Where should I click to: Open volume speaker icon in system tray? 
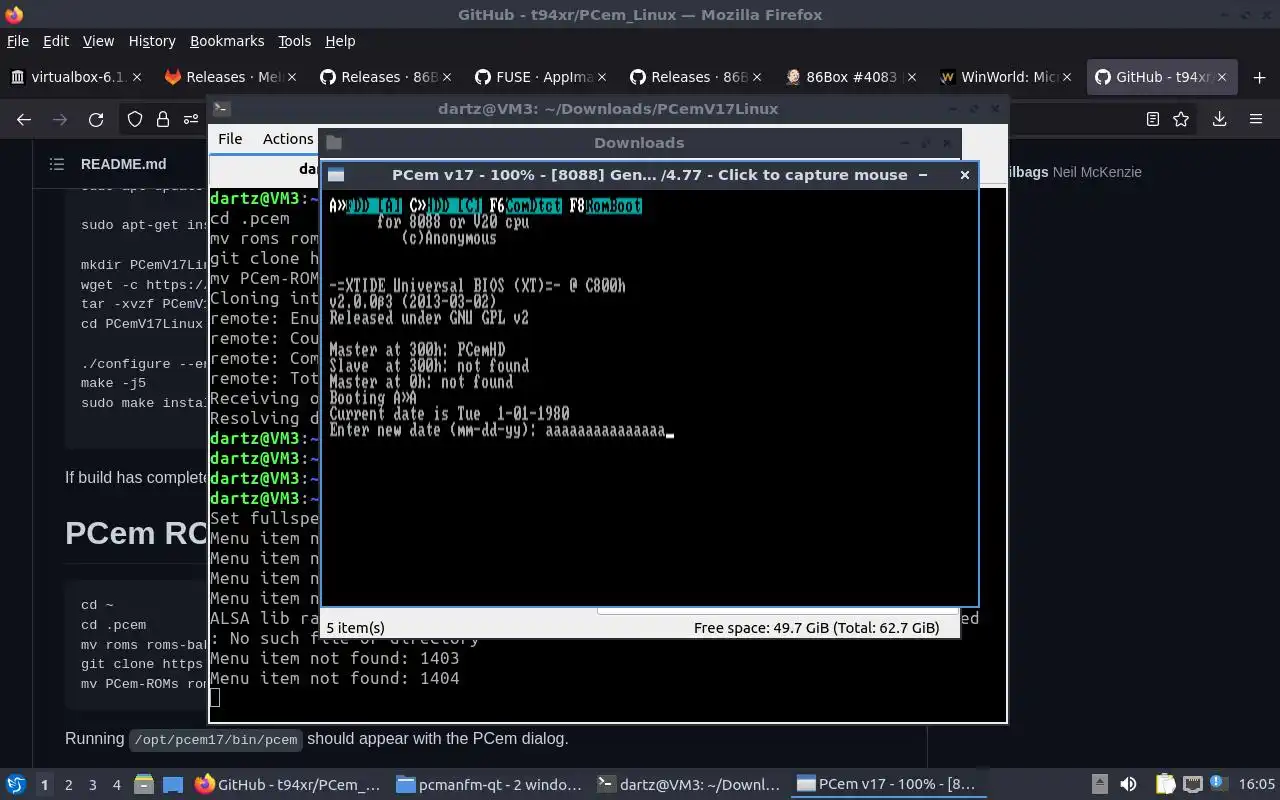click(x=1128, y=785)
